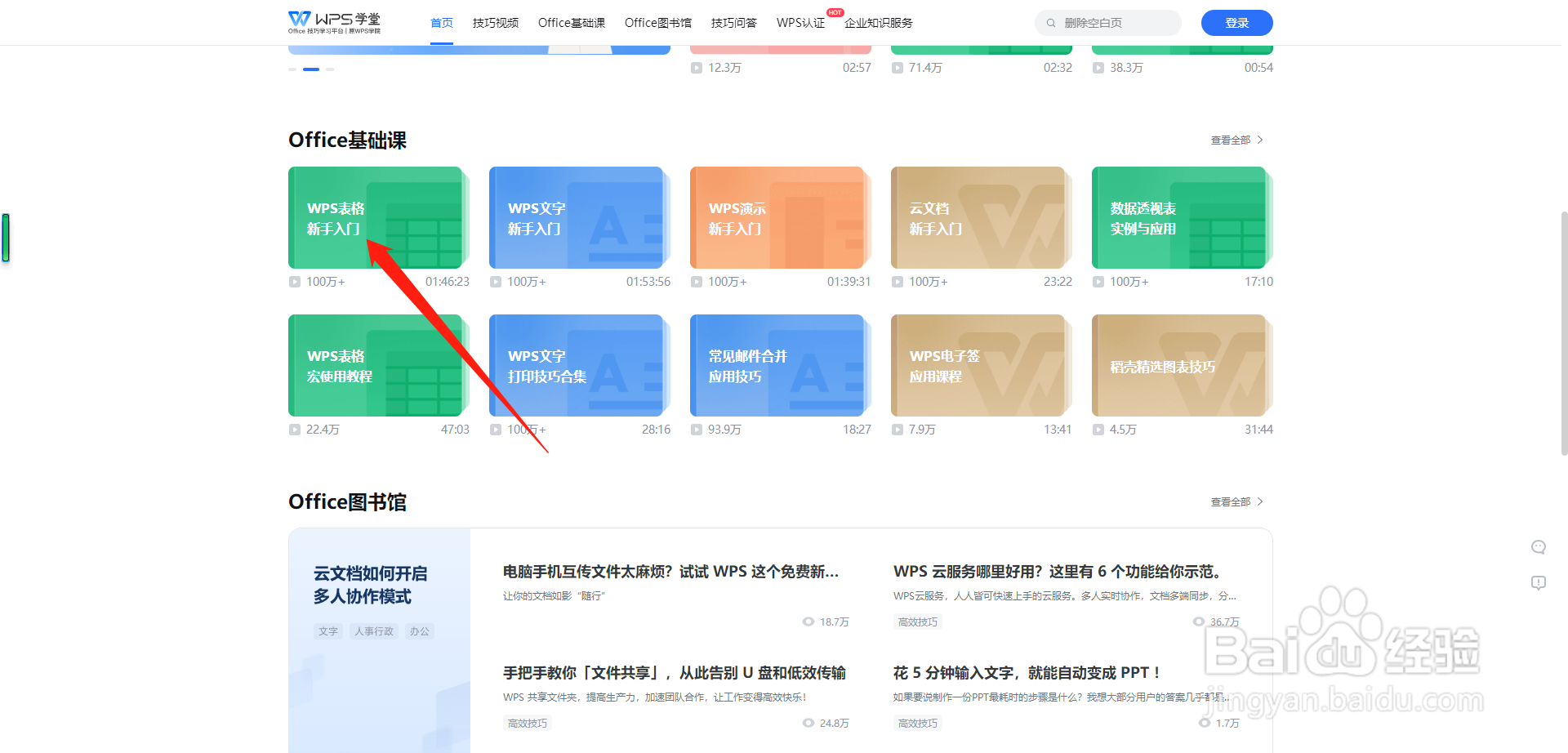Select the first carousel indicator dot
This screenshot has height=753, width=1568.
click(292, 69)
